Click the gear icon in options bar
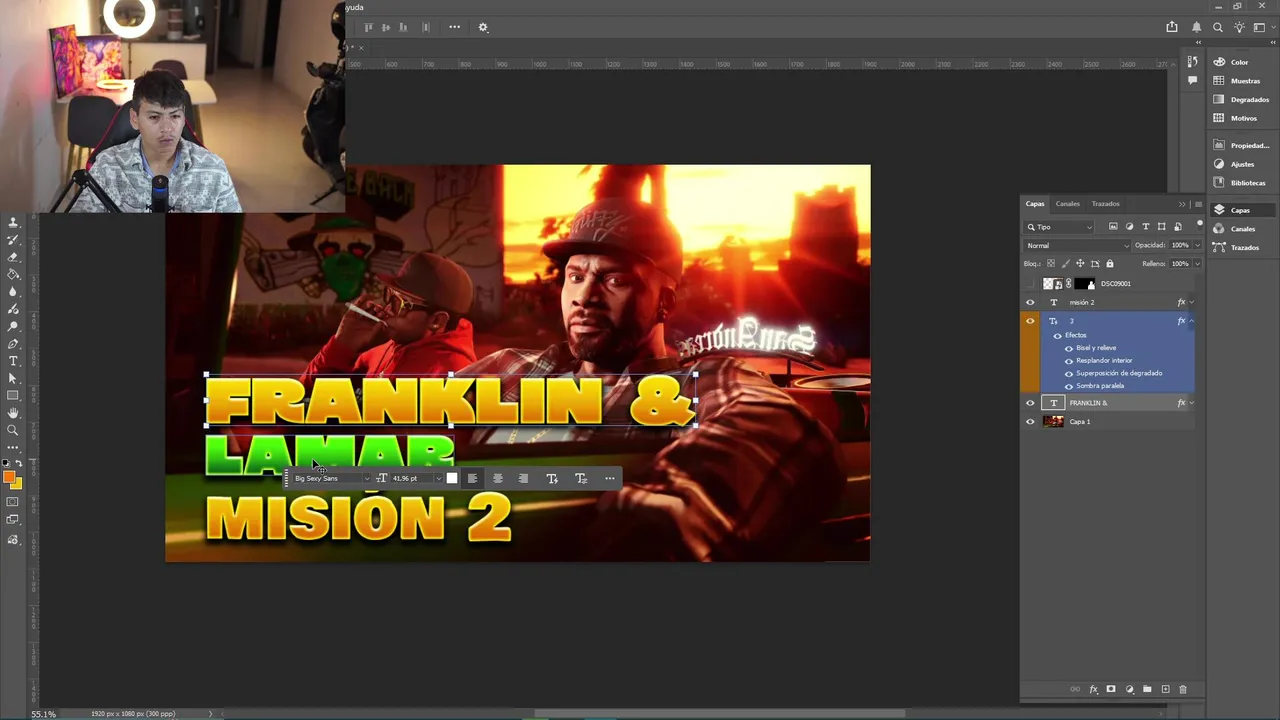1280x720 pixels. 483,27
